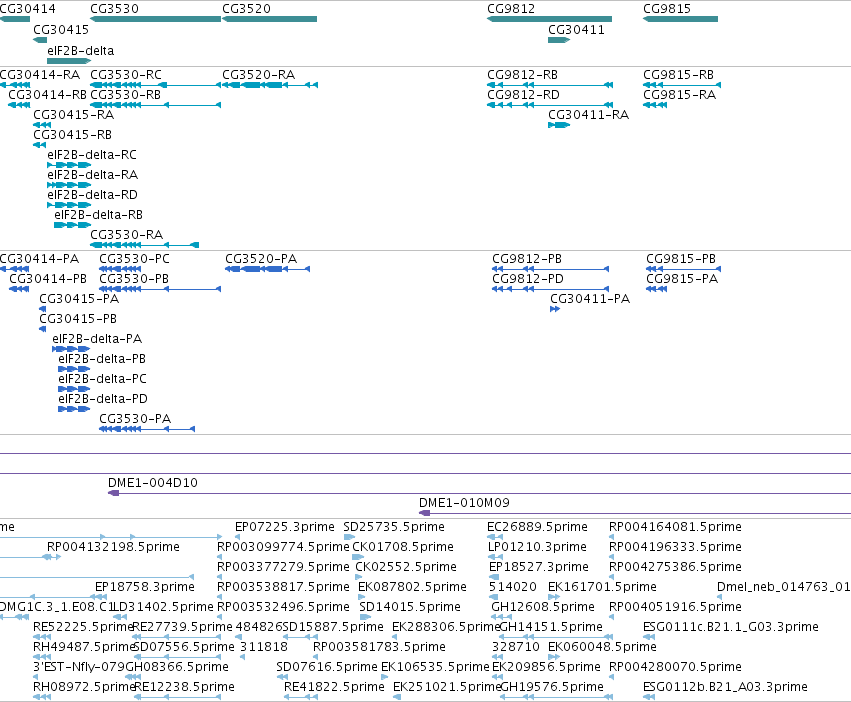851x702 pixels.
Task: Click EST EC26889.5prime
Action: click(537, 527)
